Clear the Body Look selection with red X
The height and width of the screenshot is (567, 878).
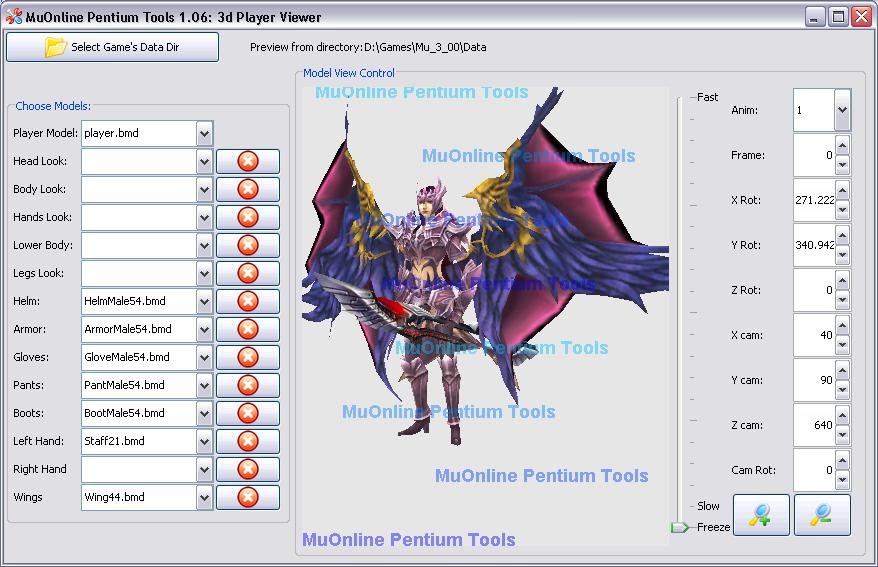(247, 189)
